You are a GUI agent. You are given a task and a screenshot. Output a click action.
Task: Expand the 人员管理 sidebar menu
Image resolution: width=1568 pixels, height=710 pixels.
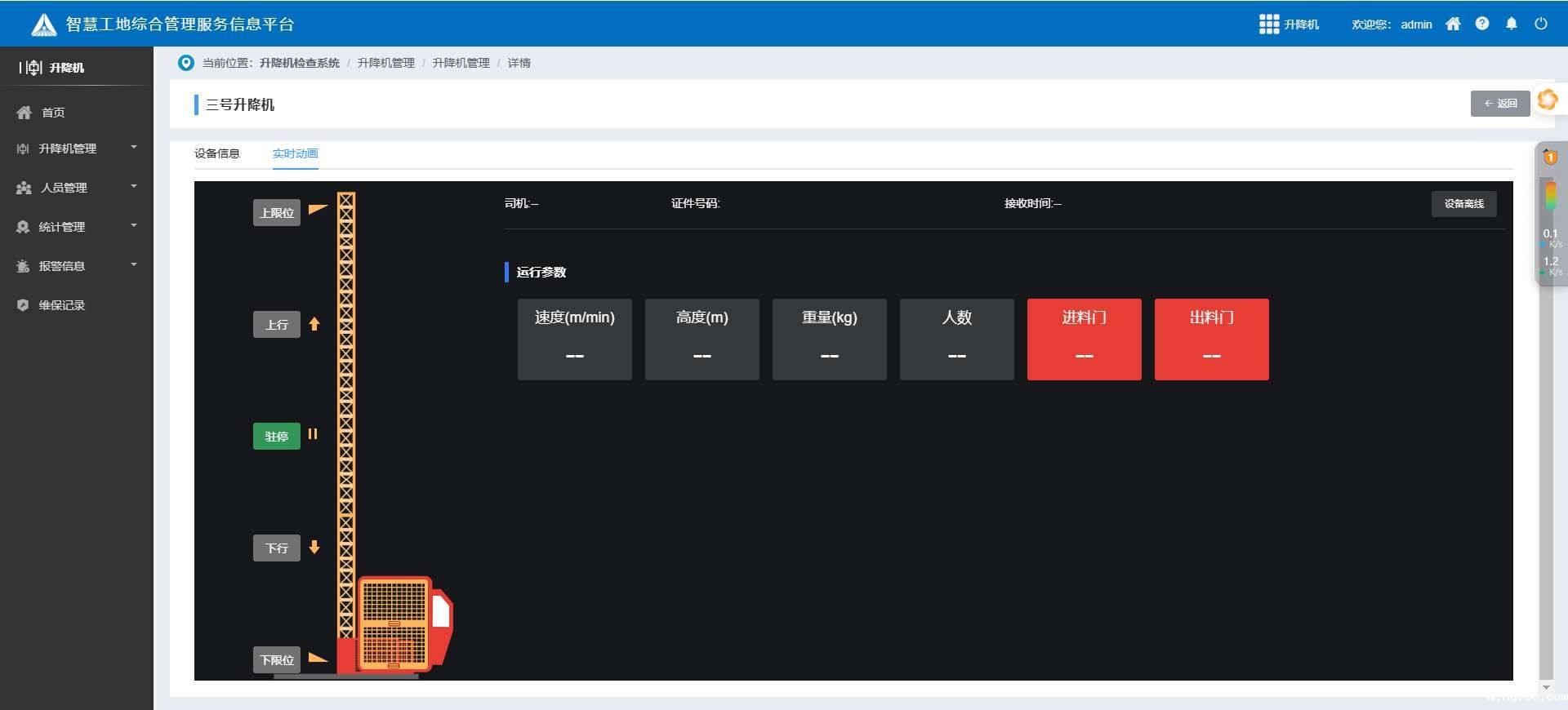[x=76, y=188]
